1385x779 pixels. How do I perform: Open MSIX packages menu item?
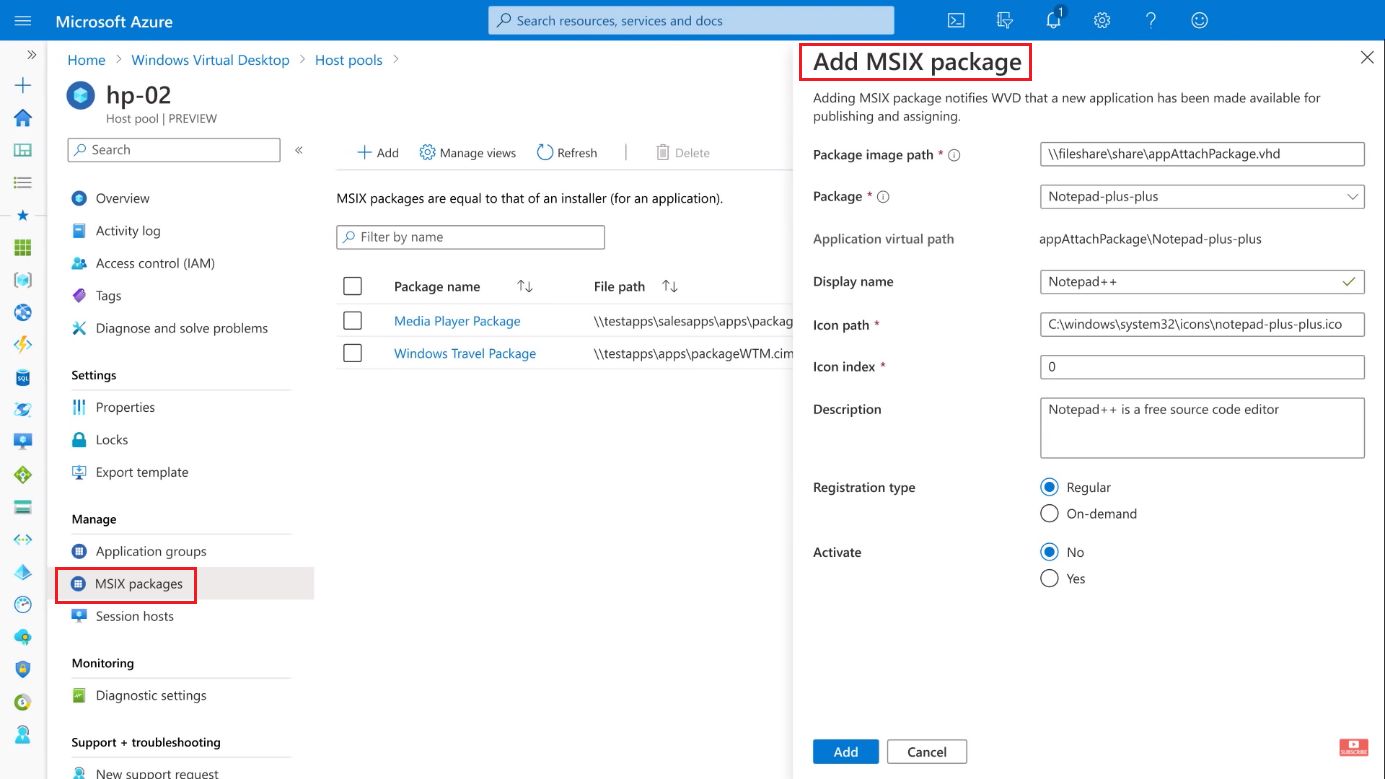coord(138,584)
